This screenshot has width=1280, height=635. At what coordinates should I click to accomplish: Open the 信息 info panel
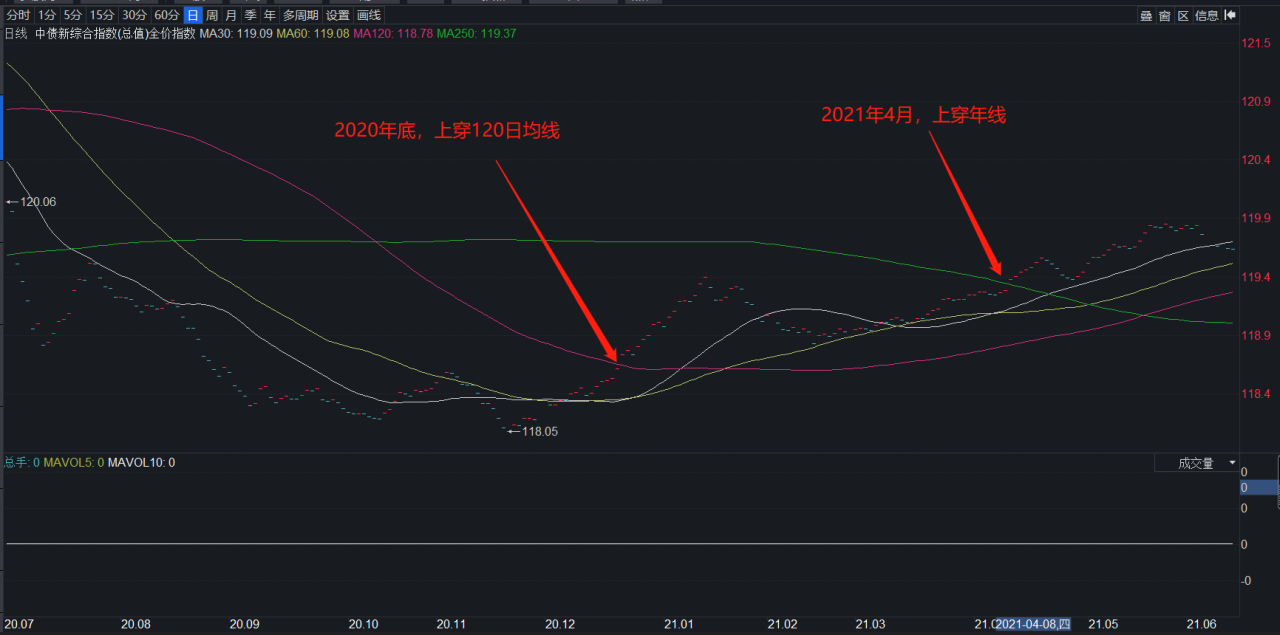pyautogui.click(x=1207, y=16)
